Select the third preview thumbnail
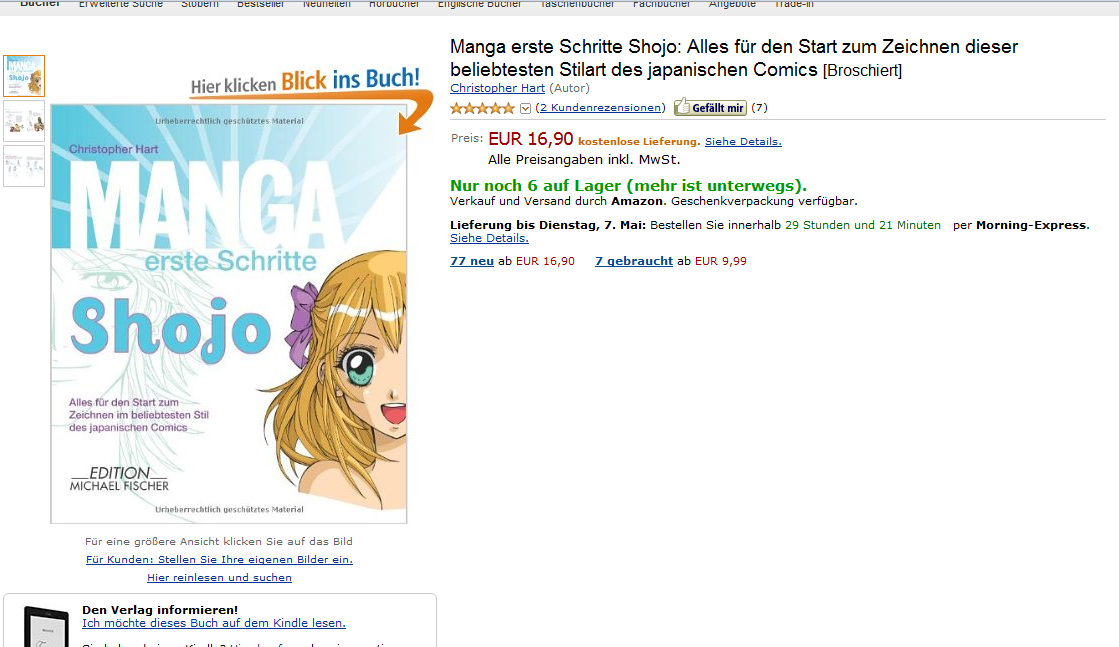This screenshot has width=1119, height=647. pos(24,166)
